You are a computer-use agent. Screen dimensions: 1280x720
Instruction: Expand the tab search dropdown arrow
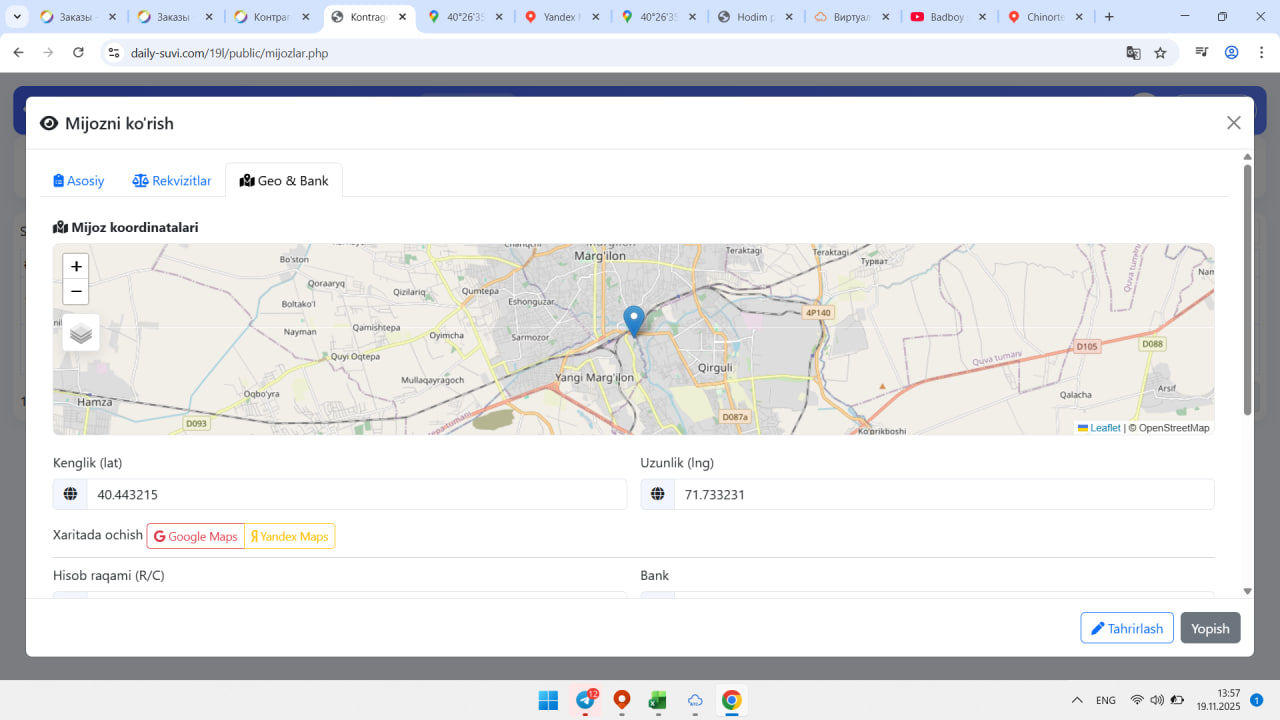pos(17,17)
